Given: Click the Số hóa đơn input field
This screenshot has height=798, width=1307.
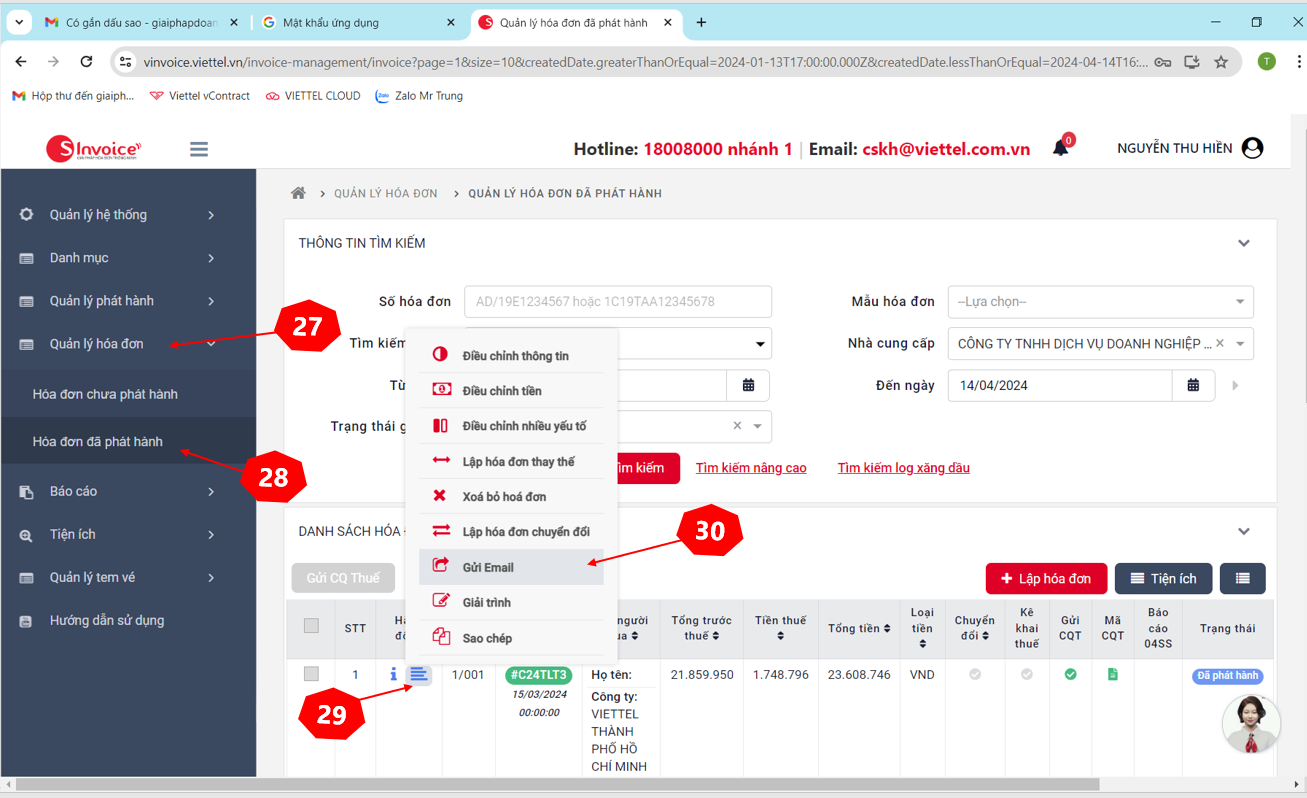Looking at the screenshot, I should click(x=618, y=301).
